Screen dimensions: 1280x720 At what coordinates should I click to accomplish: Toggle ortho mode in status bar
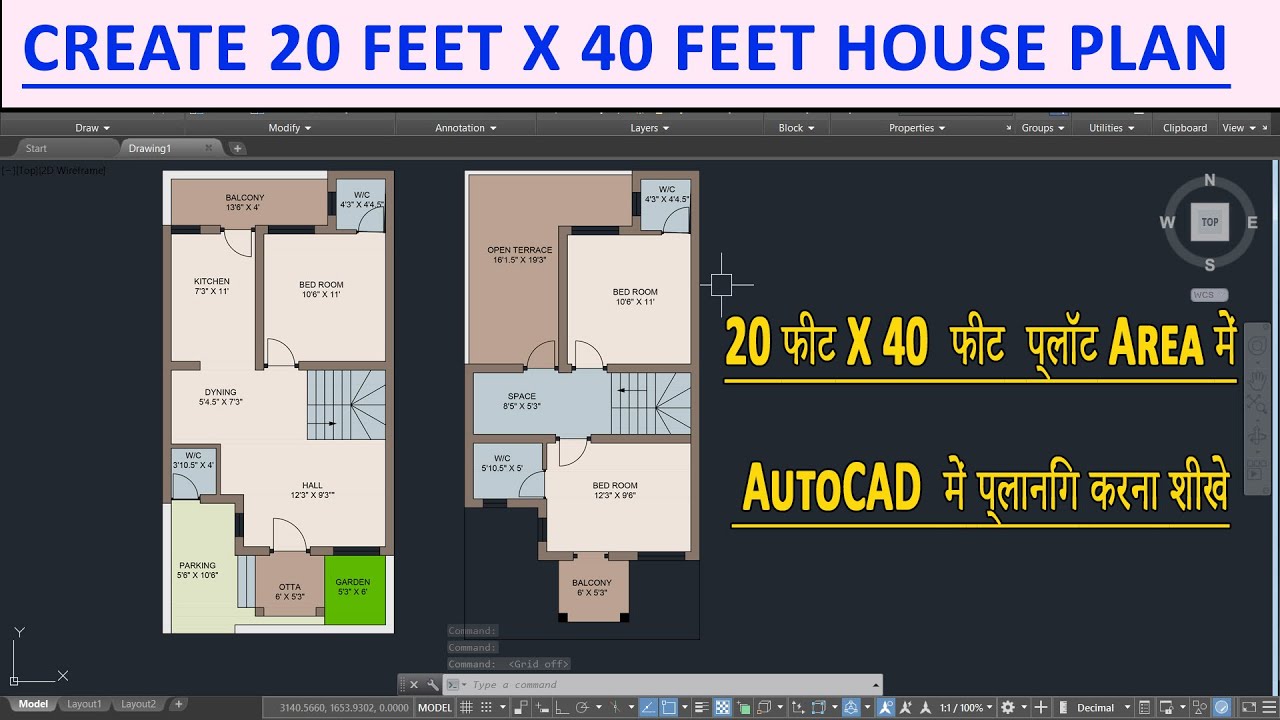click(x=562, y=707)
